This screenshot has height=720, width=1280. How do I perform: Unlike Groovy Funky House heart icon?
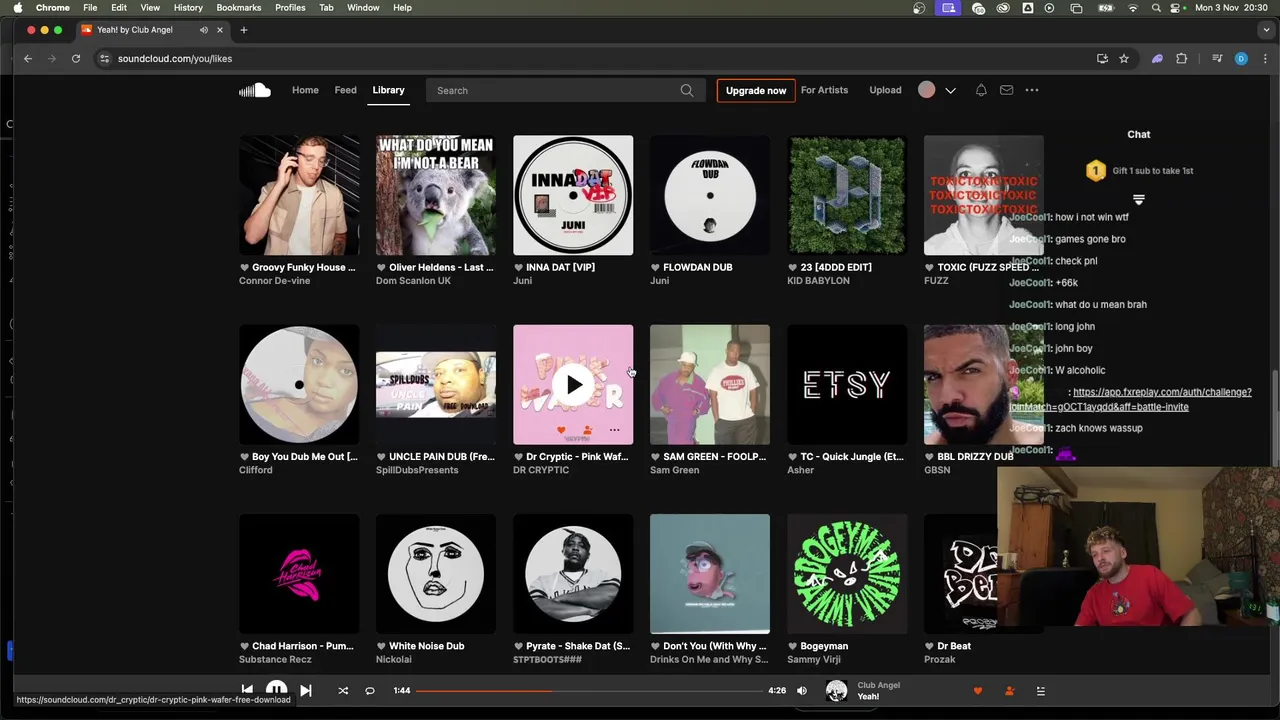coord(244,267)
